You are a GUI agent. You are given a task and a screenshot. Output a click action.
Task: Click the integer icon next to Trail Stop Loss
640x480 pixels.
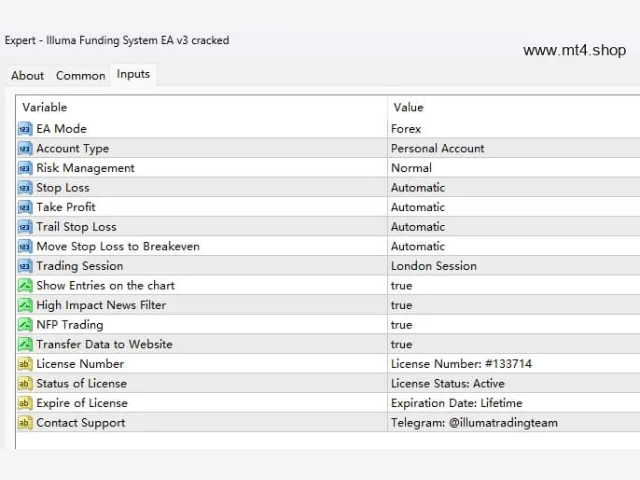point(25,227)
